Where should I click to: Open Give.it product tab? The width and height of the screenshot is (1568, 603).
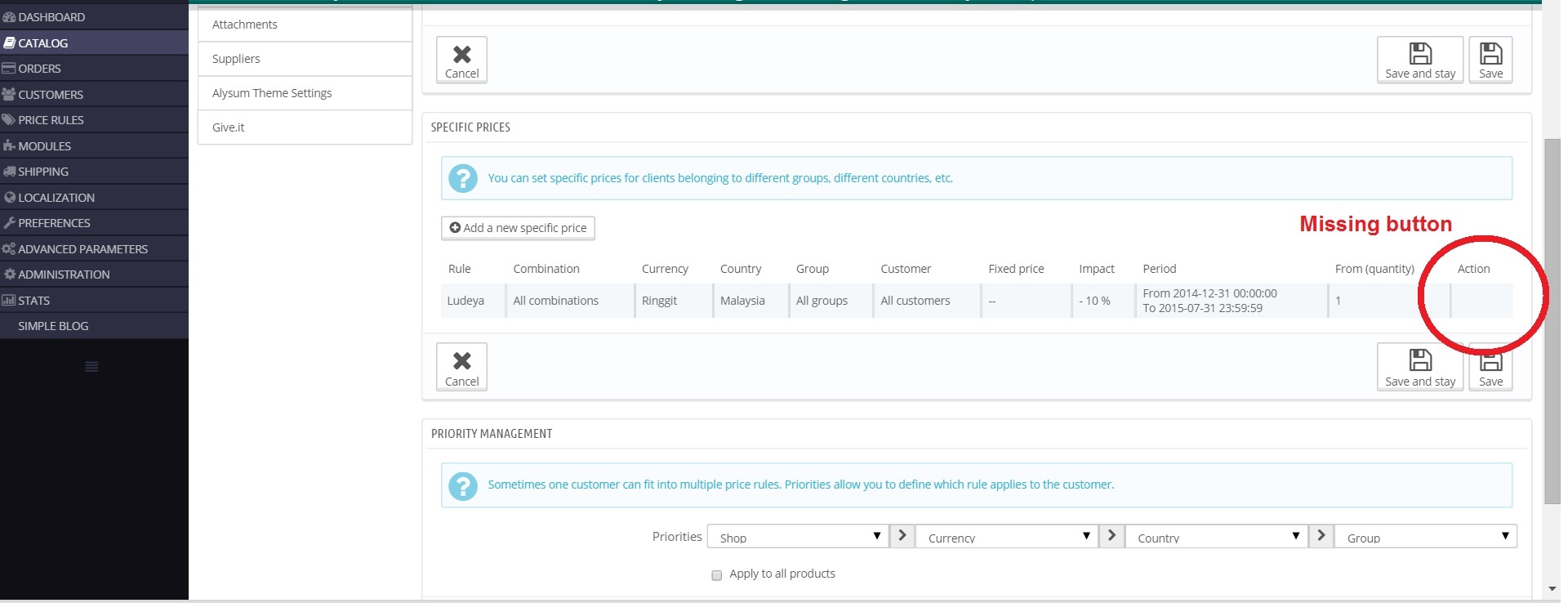[x=305, y=127]
